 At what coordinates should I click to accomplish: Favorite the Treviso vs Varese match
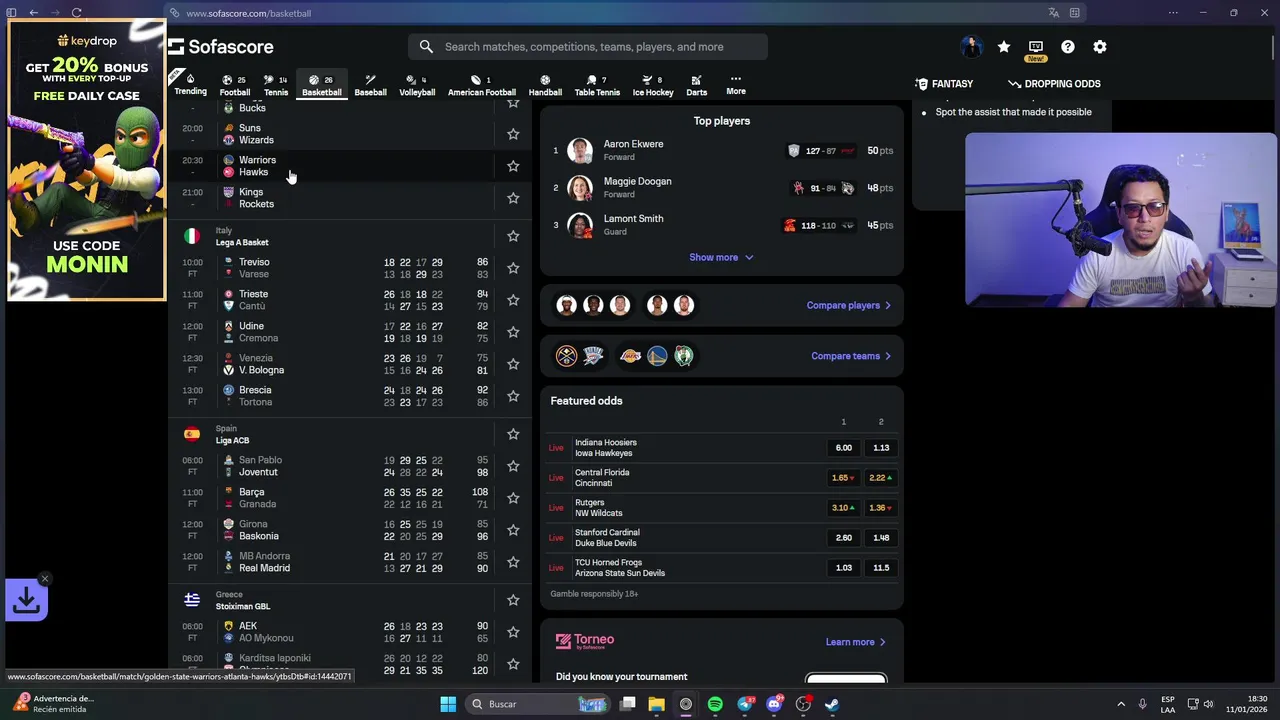tap(513, 268)
